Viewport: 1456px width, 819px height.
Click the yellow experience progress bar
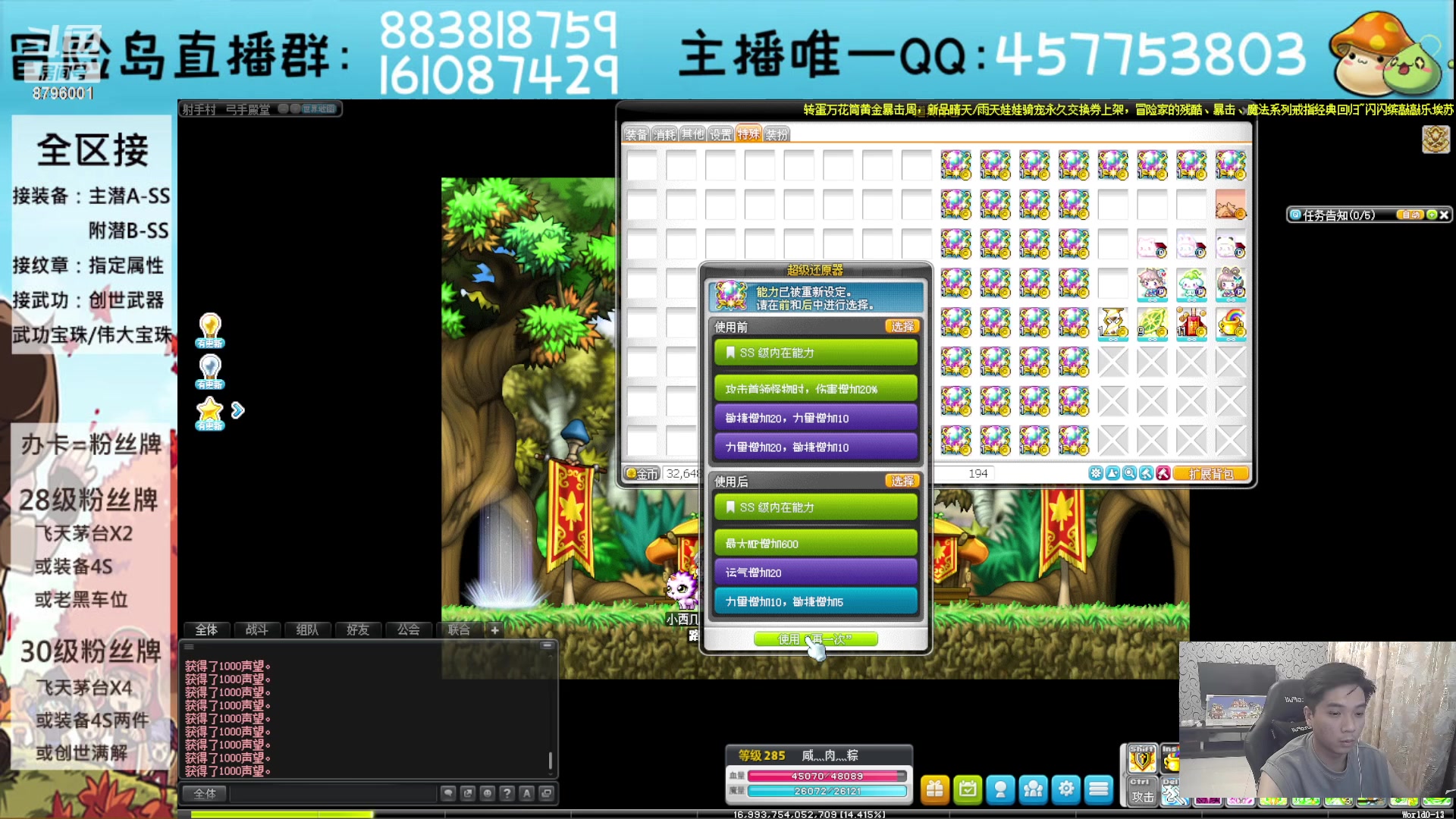pyautogui.click(x=282, y=814)
